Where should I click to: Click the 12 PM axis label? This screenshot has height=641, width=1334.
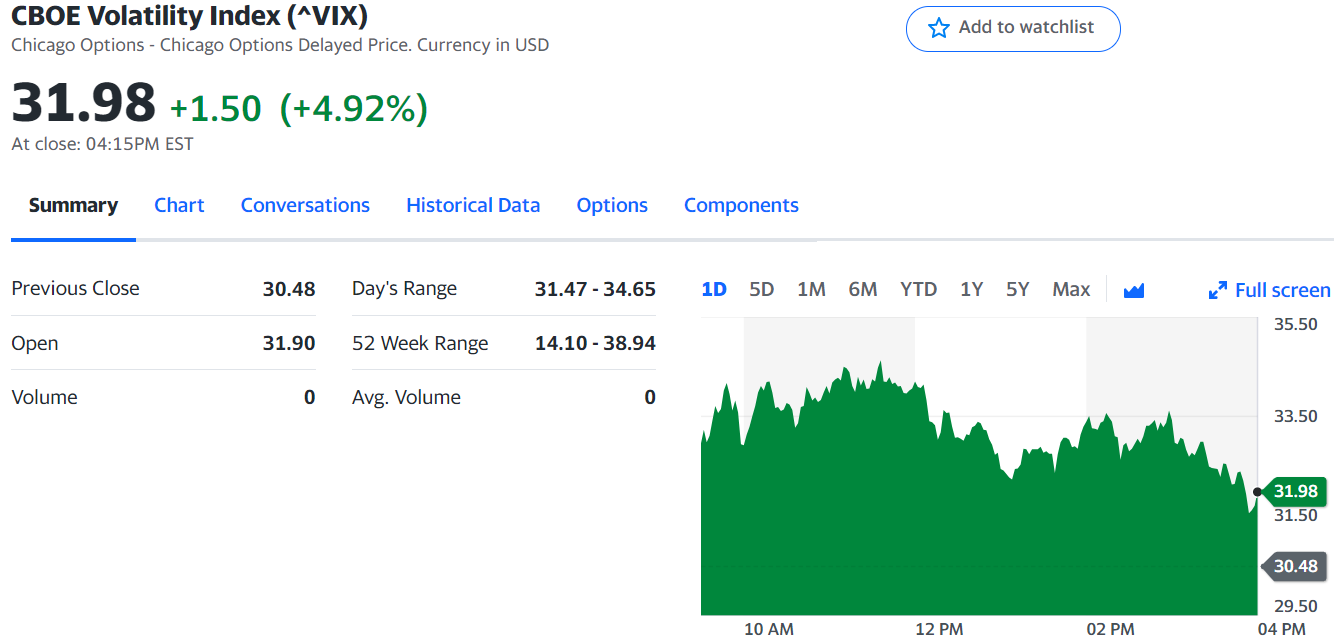point(939,629)
